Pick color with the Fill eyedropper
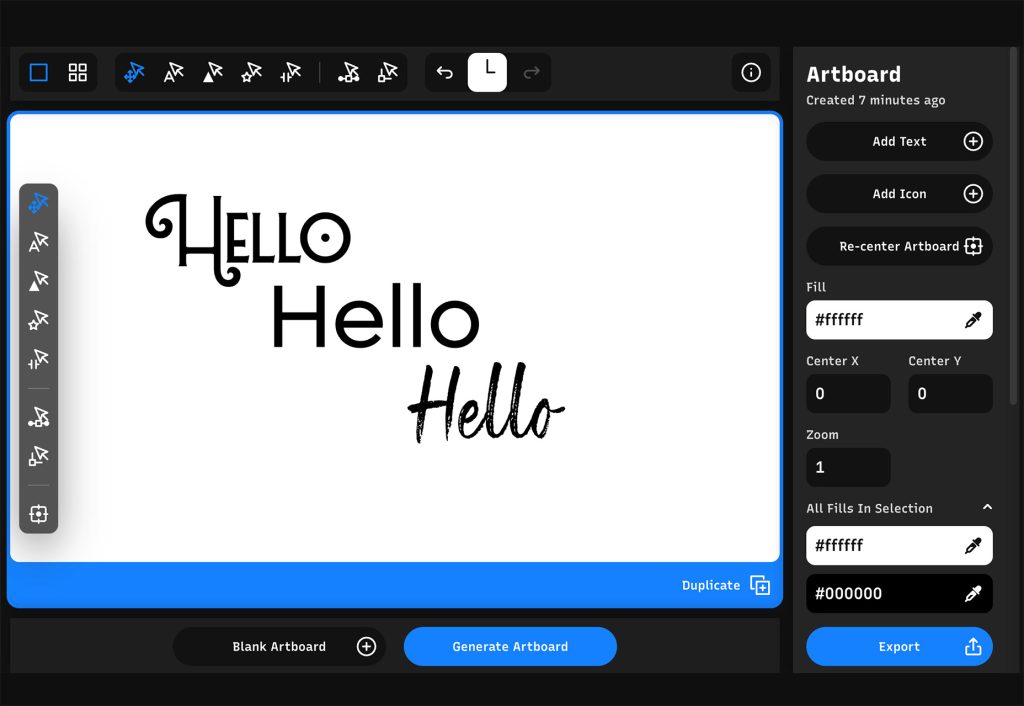This screenshot has height=706, width=1024. pos(973,320)
